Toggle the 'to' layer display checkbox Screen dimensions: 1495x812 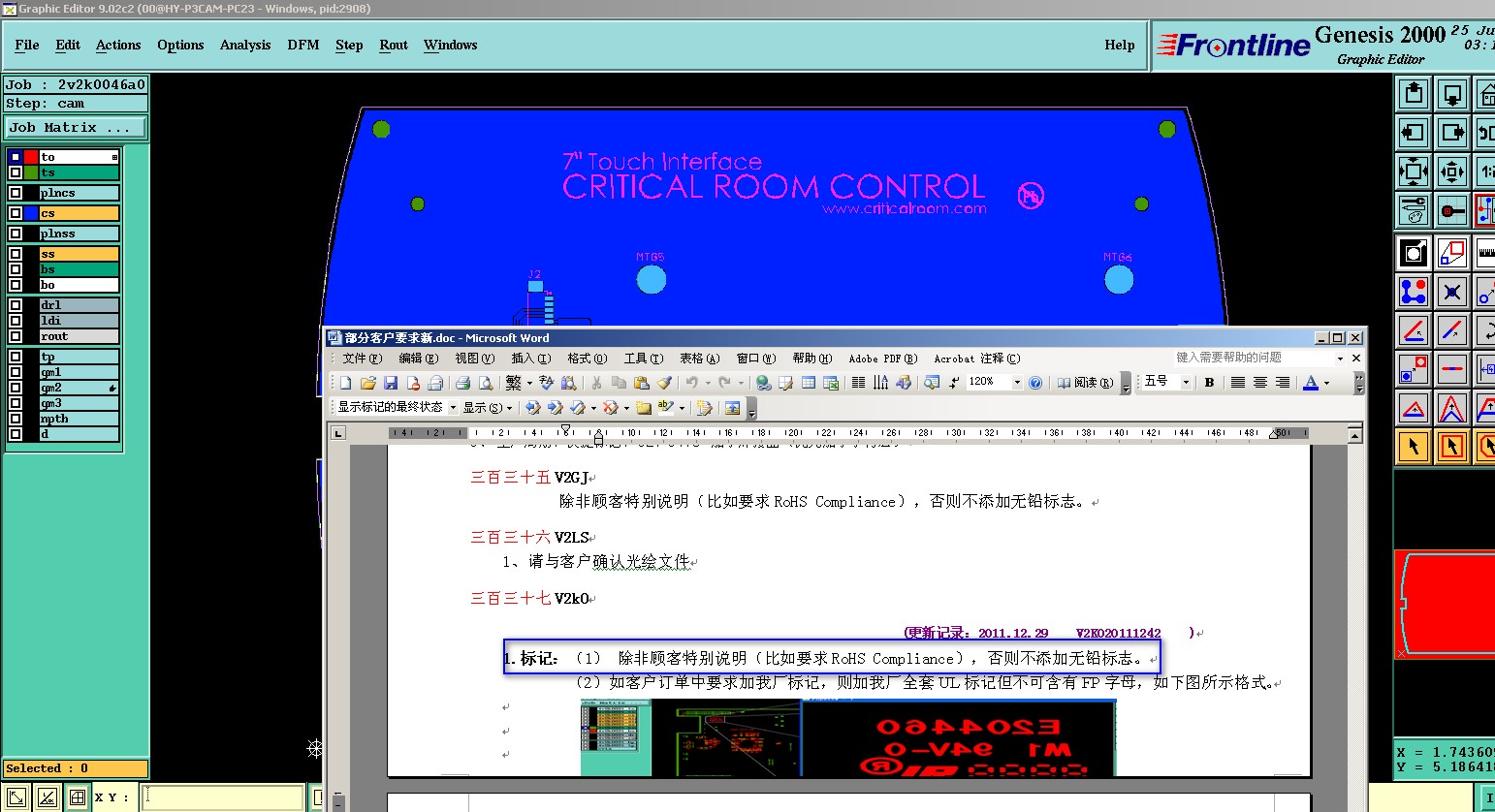click(16, 157)
